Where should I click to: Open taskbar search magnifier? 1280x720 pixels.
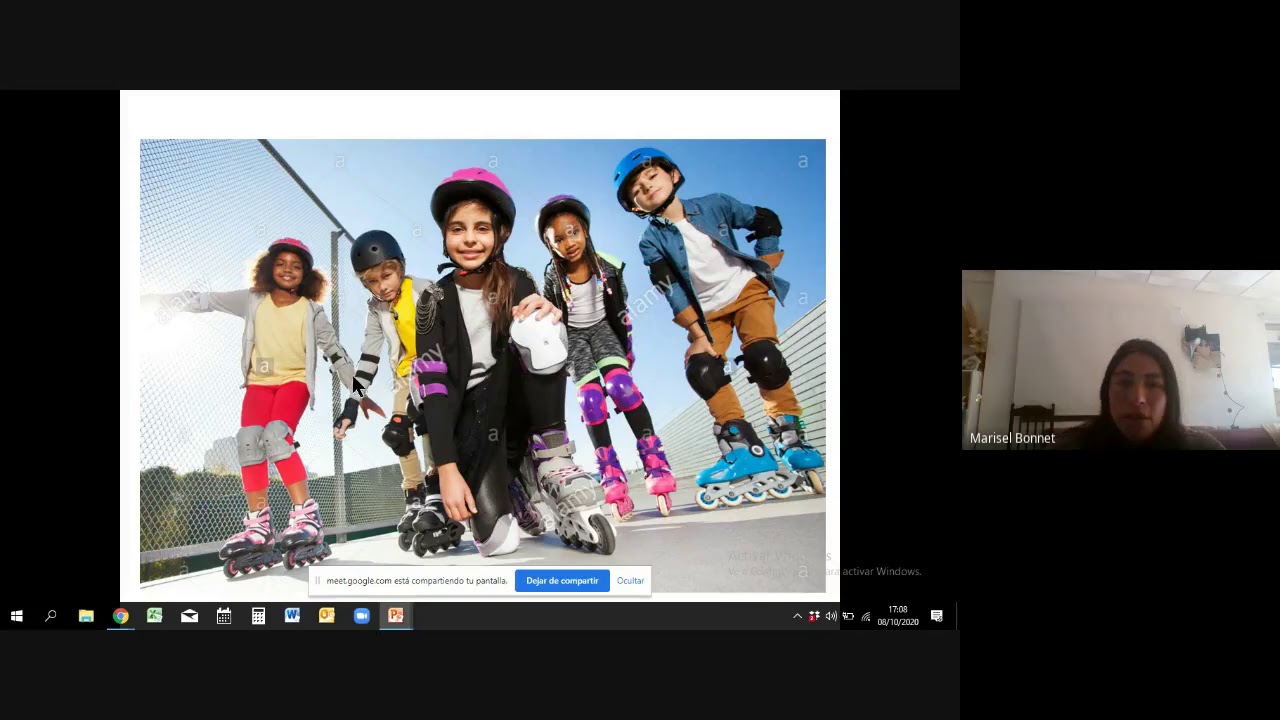(51, 616)
